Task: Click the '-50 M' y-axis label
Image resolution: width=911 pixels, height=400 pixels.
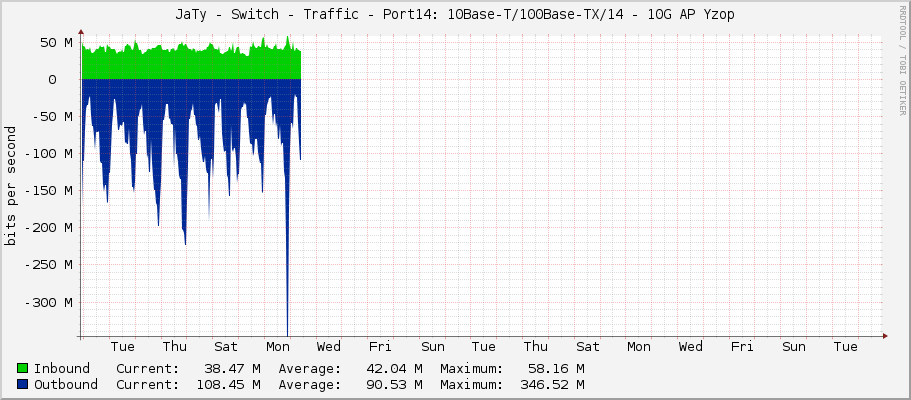Action: [53, 116]
